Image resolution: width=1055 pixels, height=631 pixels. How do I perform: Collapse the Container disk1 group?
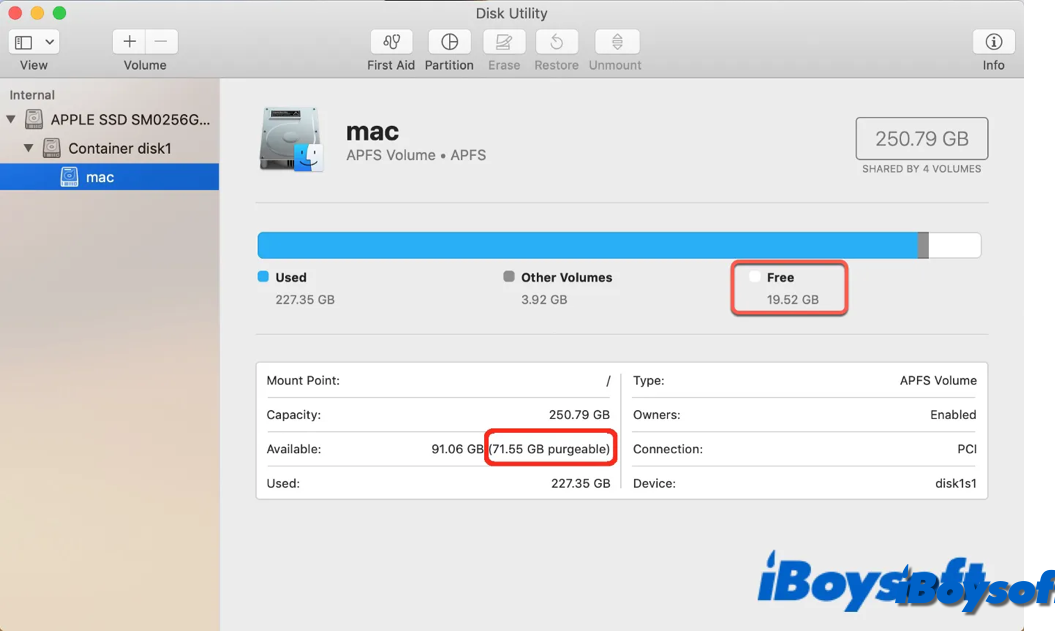29,149
